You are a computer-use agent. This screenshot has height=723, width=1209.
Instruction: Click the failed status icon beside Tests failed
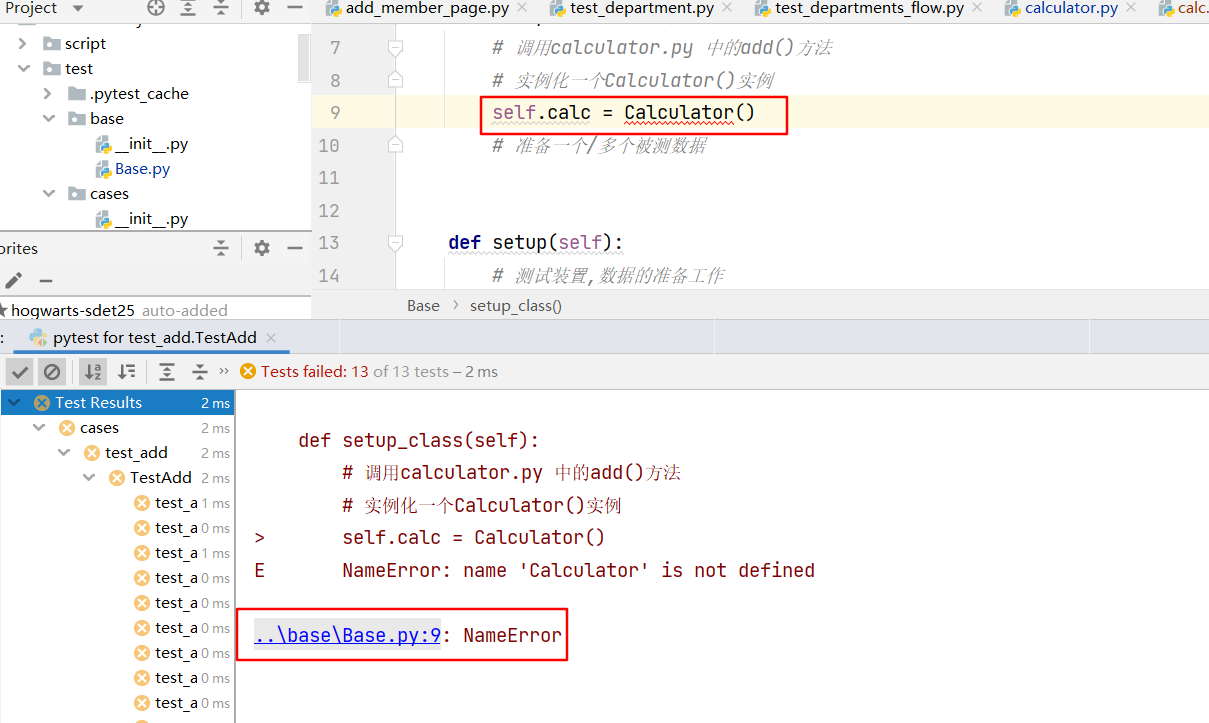[248, 371]
